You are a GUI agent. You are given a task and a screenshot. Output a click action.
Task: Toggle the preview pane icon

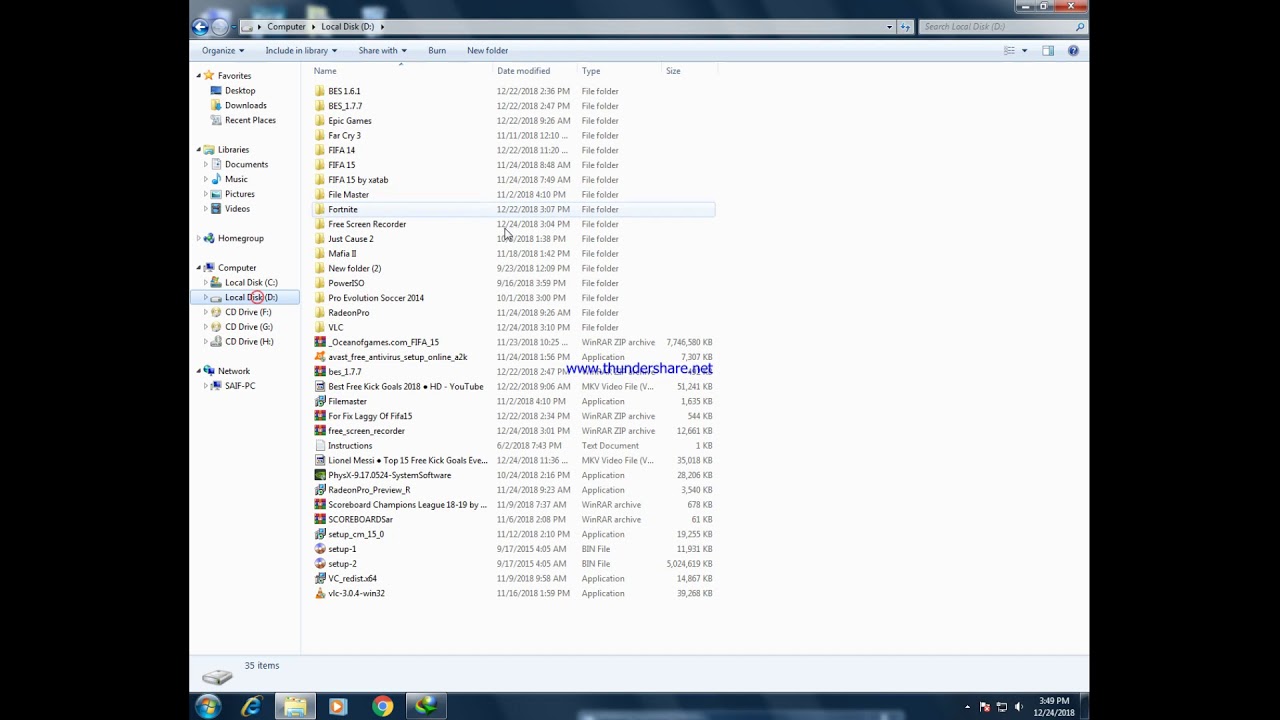(1048, 50)
